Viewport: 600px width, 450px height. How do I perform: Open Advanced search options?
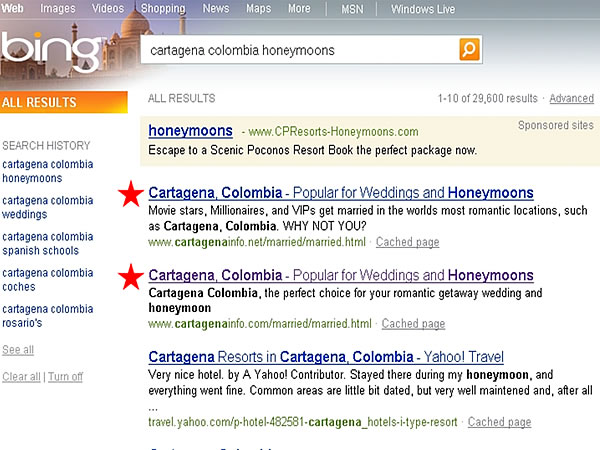[x=571, y=99]
